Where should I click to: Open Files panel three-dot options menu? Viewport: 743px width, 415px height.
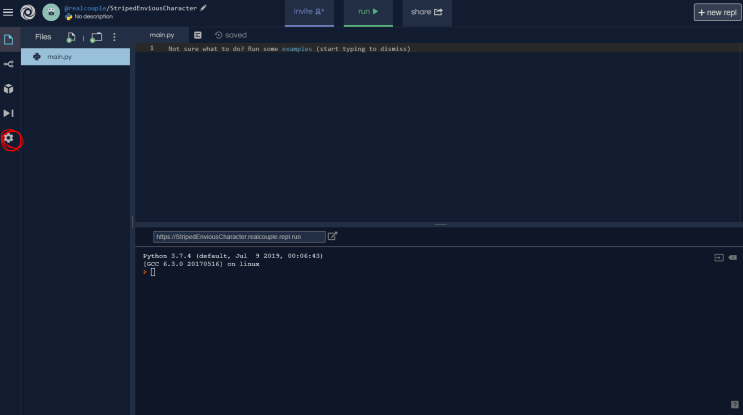coord(114,37)
